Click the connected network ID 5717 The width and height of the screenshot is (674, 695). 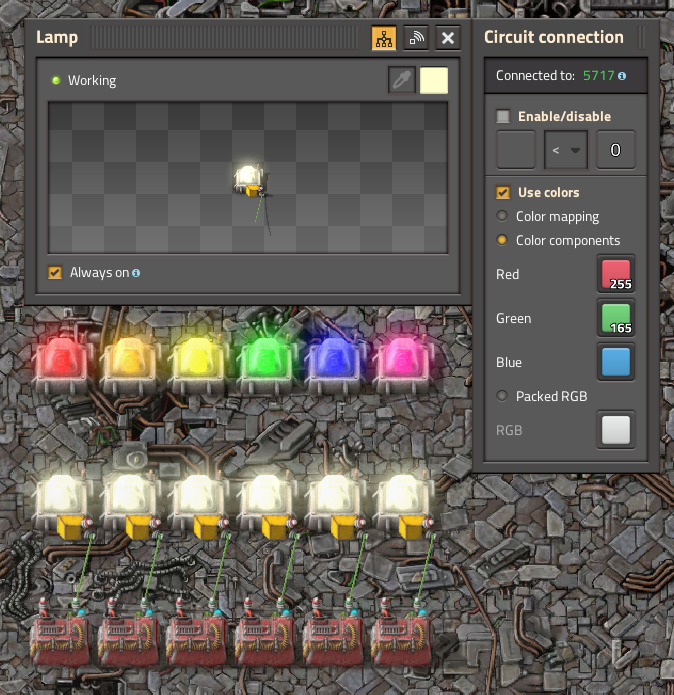point(599,76)
